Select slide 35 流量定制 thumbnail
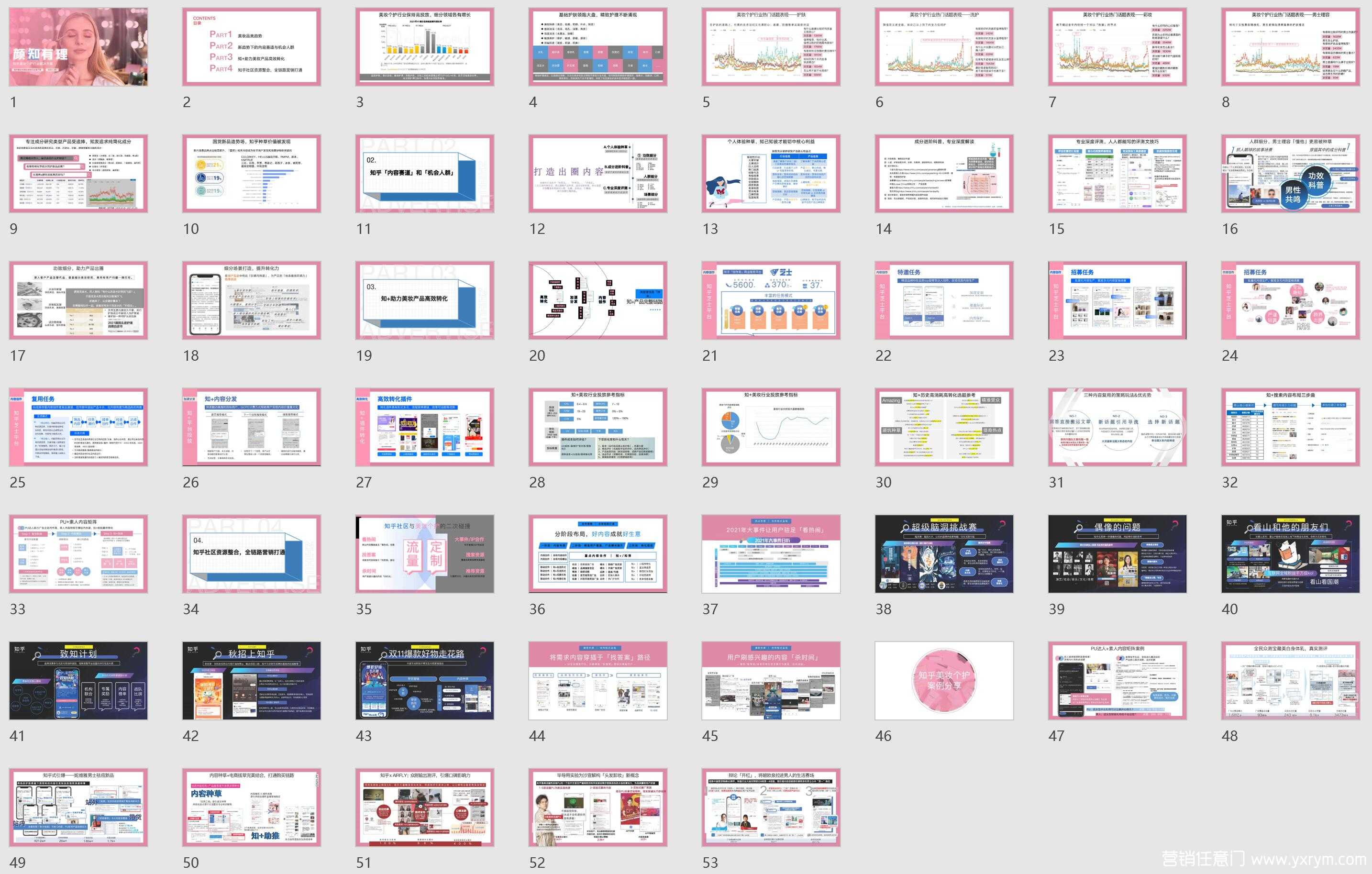Image resolution: width=1372 pixels, height=874 pixels. point(424,554)
